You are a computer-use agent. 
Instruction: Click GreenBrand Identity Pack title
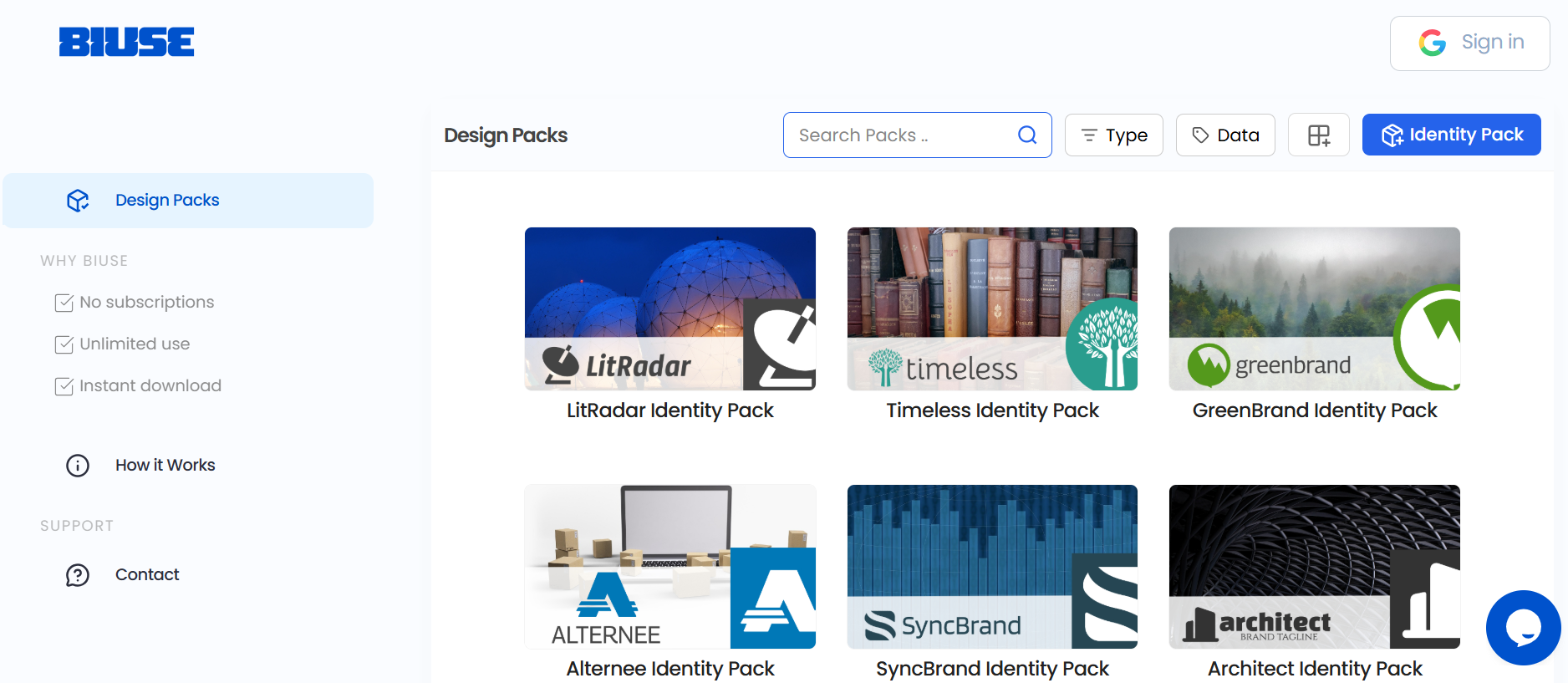click(1314, 410)
